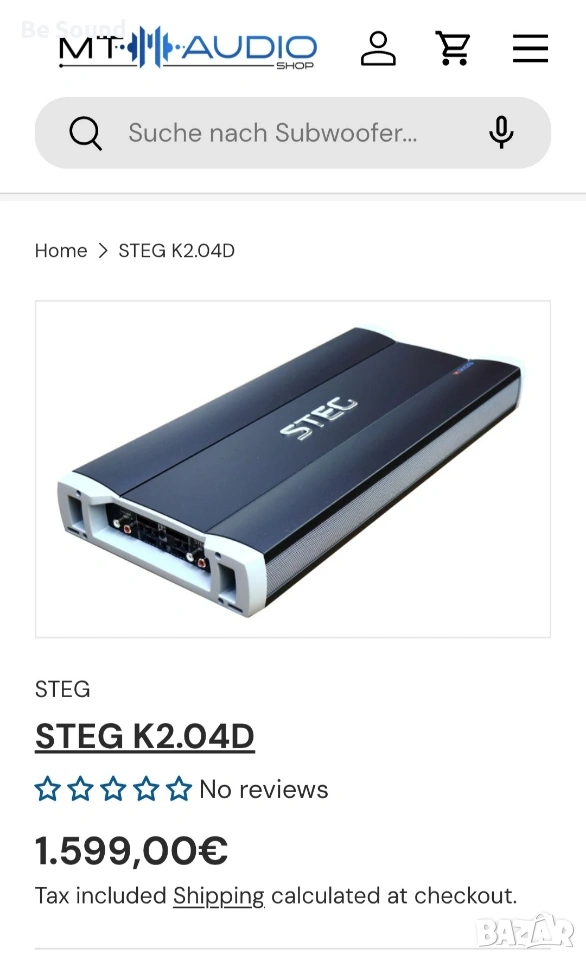Click the 1.599,00€ price
This screenshot has height=960, width=586.
click(x=132, y=850)
